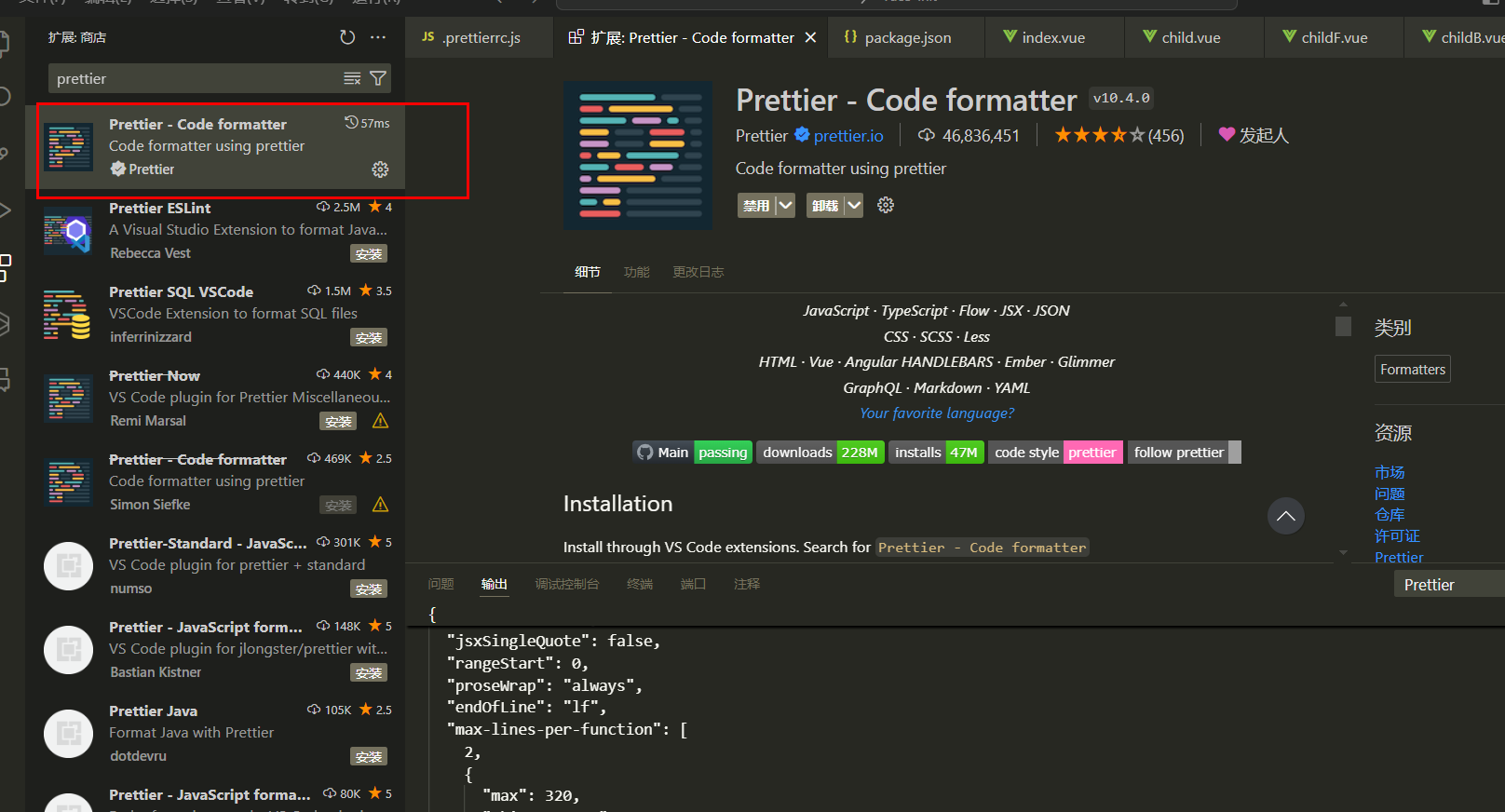Open the extension search filter icon
The width and height of the screenshot is (1505, 812).
coord(378,78)
